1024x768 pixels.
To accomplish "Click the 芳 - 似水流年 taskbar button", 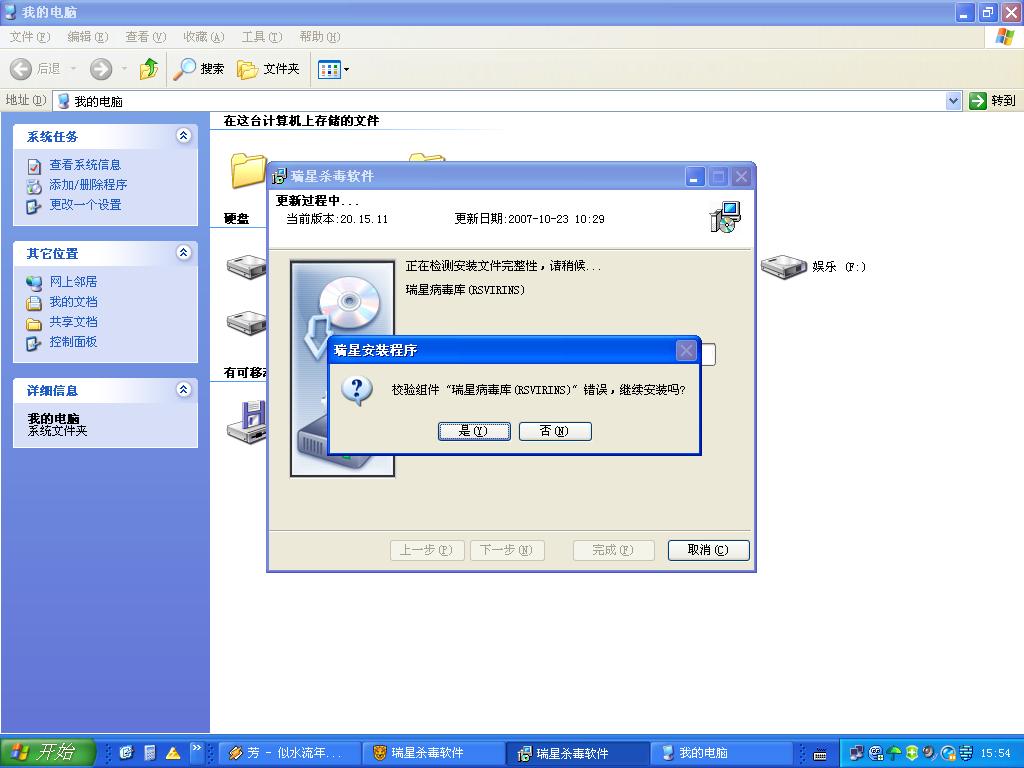I will (x=287, y=753).
